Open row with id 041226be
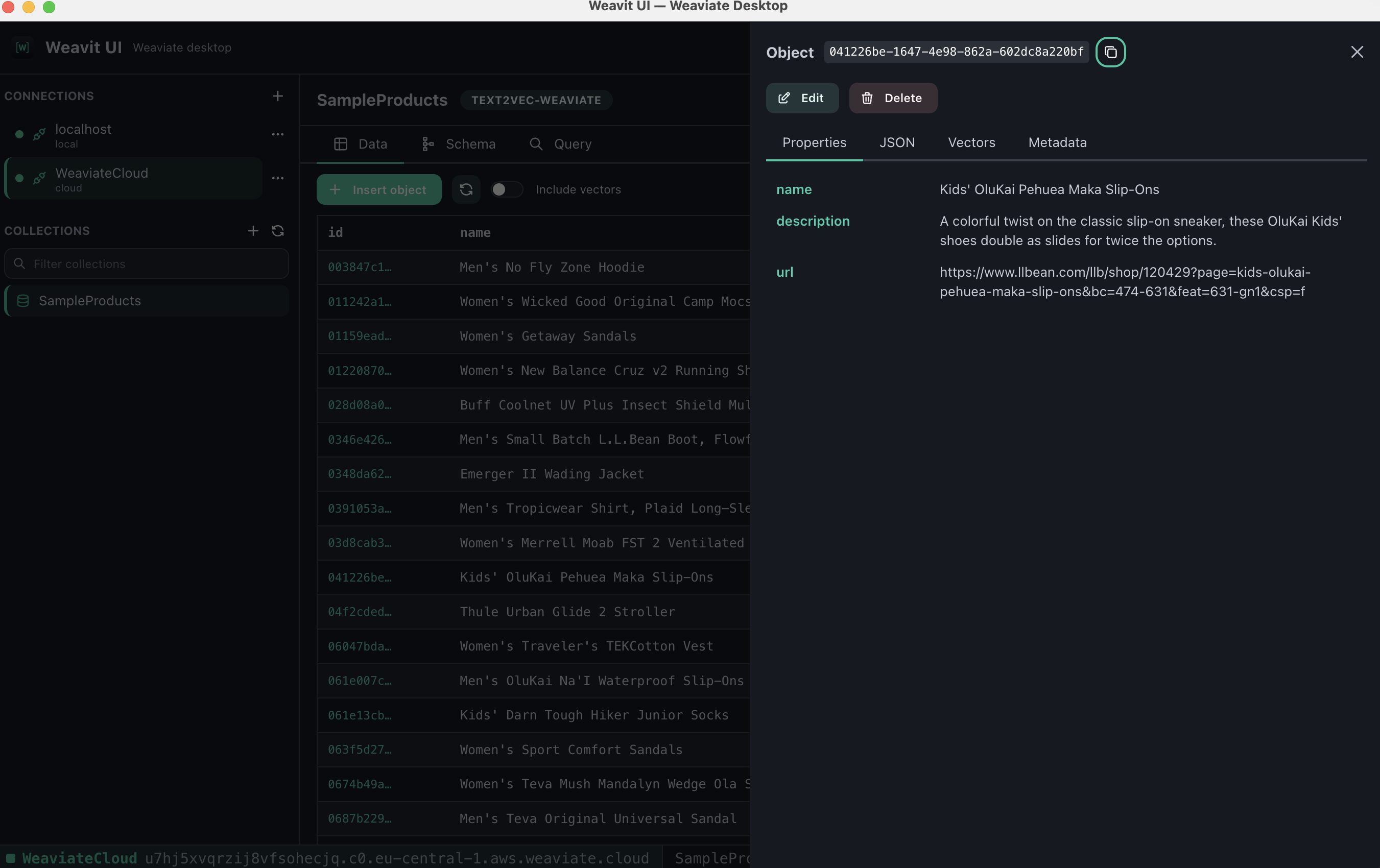Viewport: 1380px width, 868px height. point(533,577)
